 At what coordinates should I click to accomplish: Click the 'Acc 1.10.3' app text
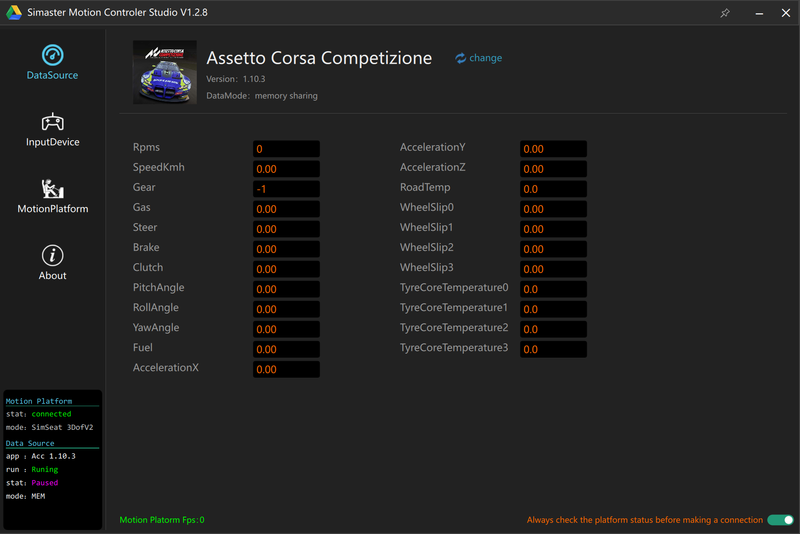(x=54, y=456)
